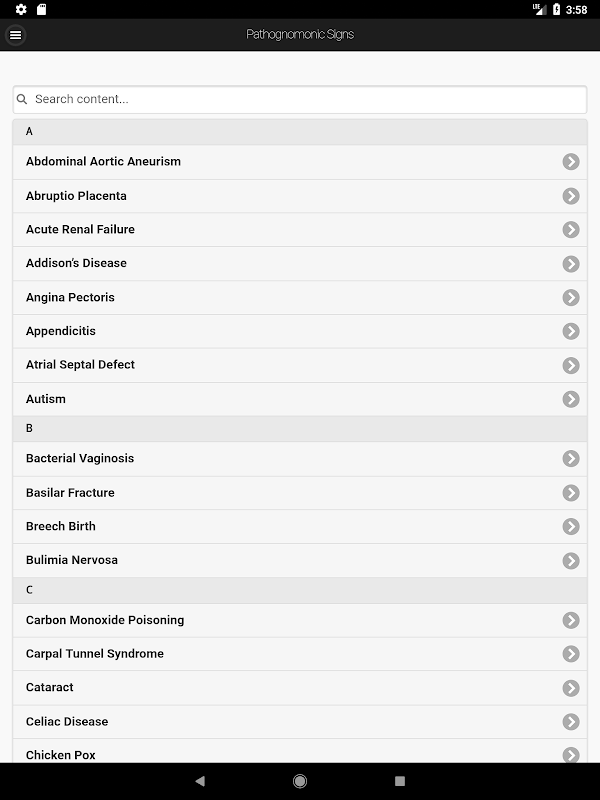Open the Addison's Disease entry
This screenshot has height=800, width=600.
77,263
